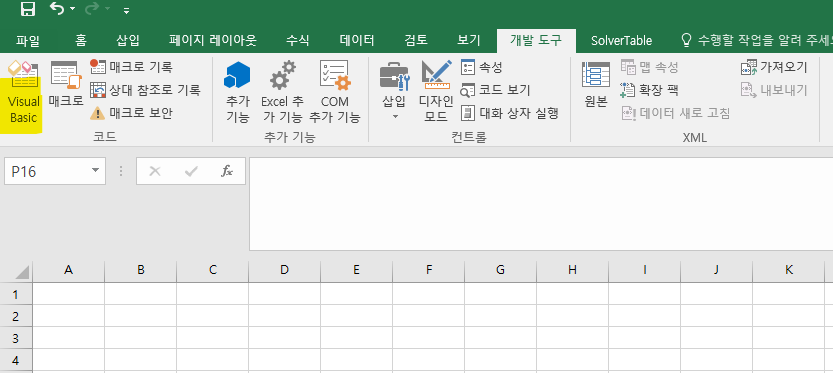This screenshot has width=833, height=373.
Task: Switch to the 삽입 ribbon tab
Action: click(128, 40)
